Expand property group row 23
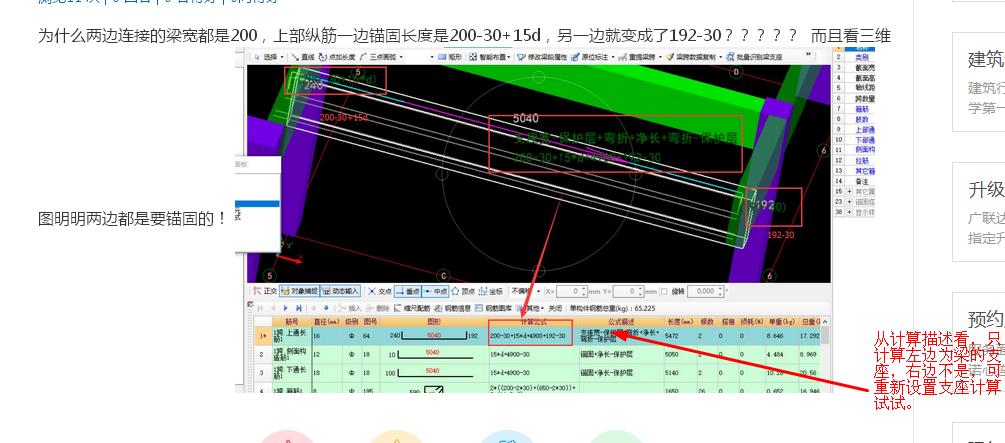This screenshot has height=443, width=1005. (x=849, y=202)
